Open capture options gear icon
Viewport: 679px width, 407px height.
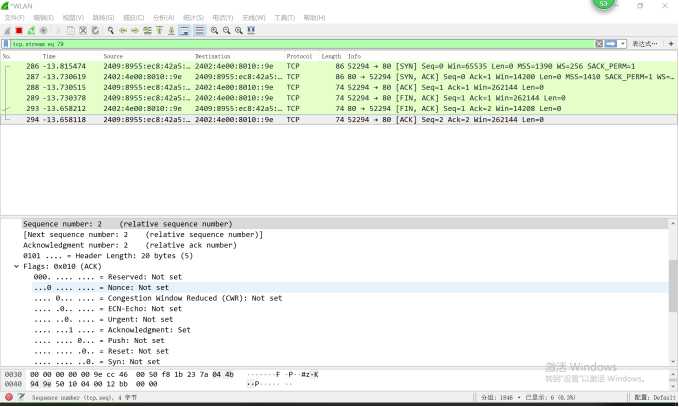43,30
